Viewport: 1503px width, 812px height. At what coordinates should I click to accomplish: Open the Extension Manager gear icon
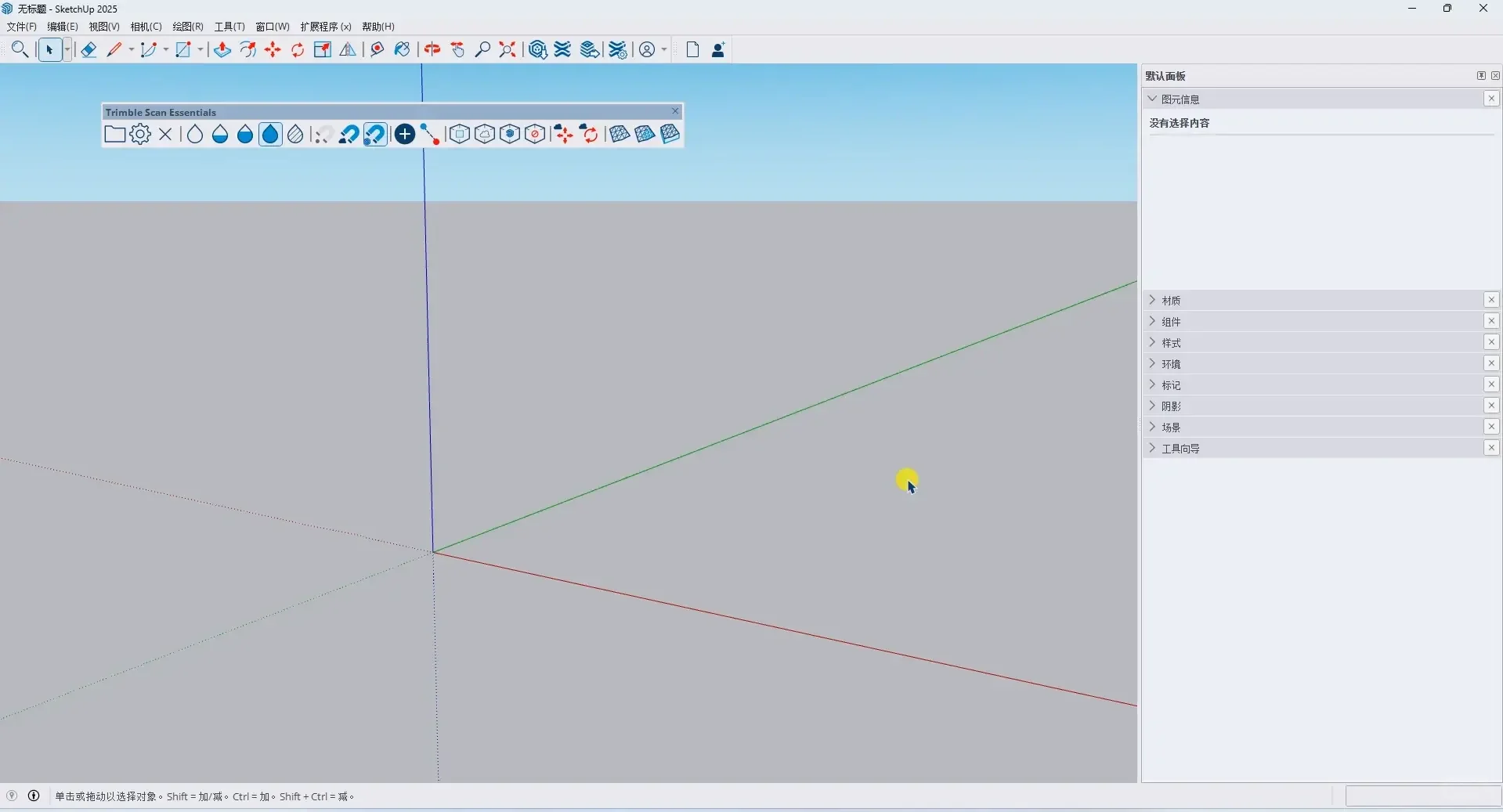(618, 50)
